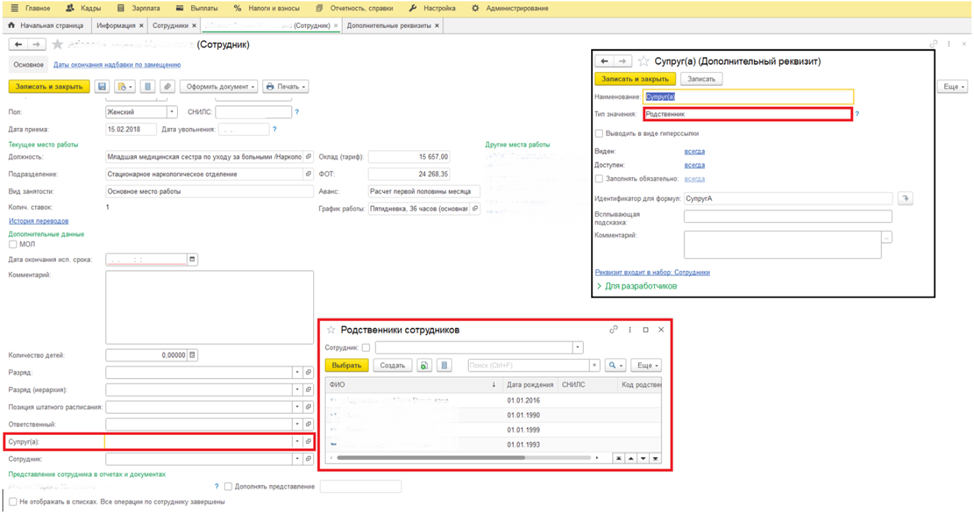The width and height of the screenshot is (974, 514).
Task: Open the Печать dropdown button
Action: click(x=286, y=86)
